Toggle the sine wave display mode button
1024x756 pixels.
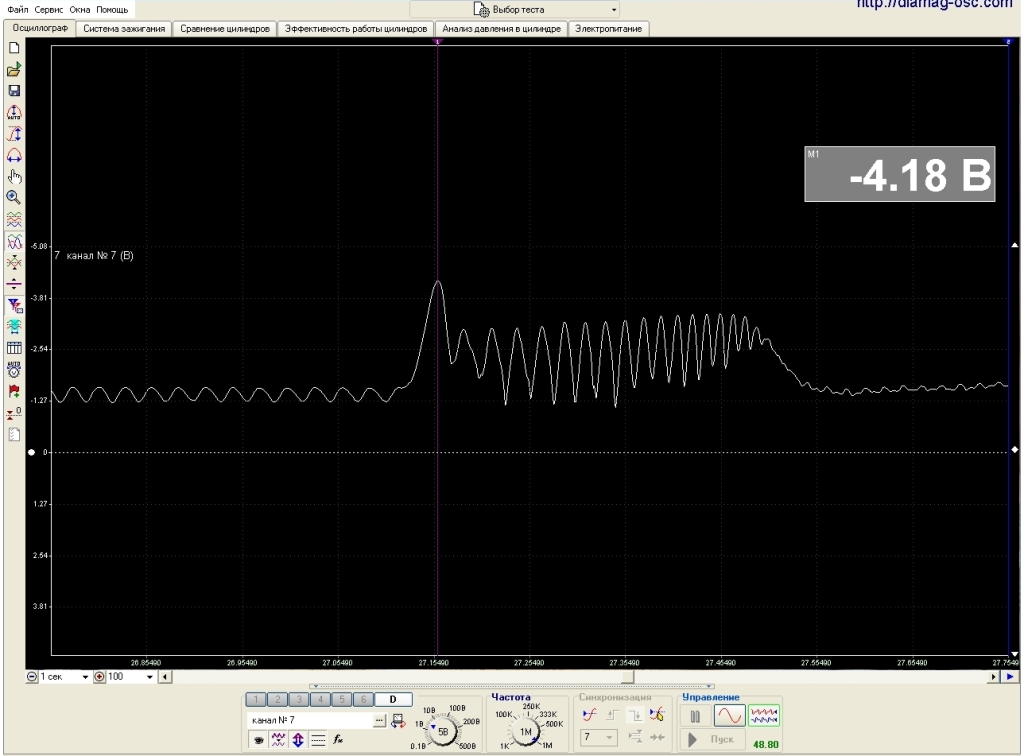pyautogui.click(x=729, y=716)
